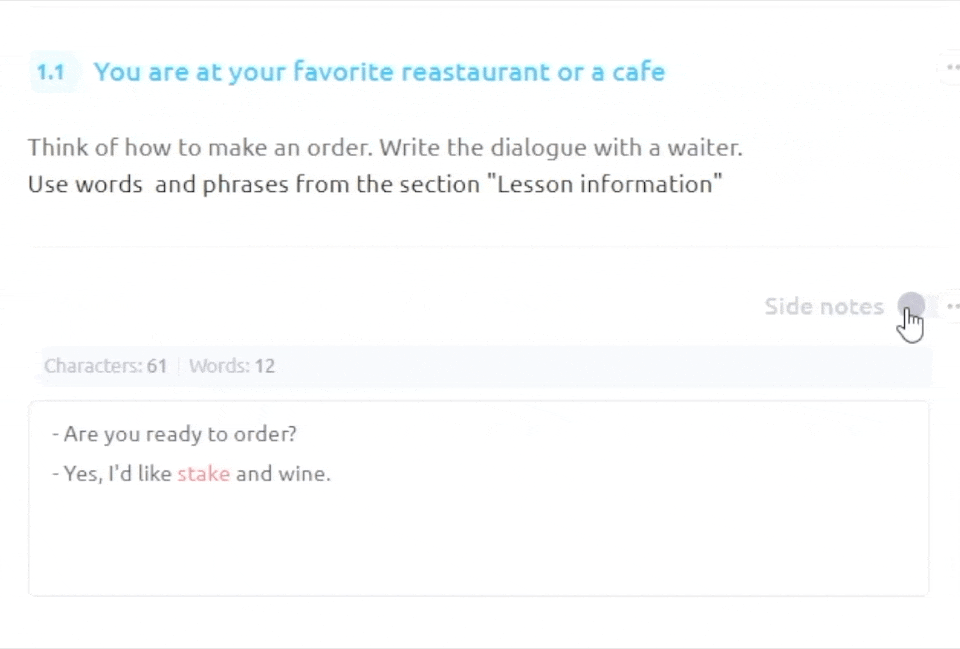
Task: Click the restaurant or cafe exercise title
Action: click(379, 72)
